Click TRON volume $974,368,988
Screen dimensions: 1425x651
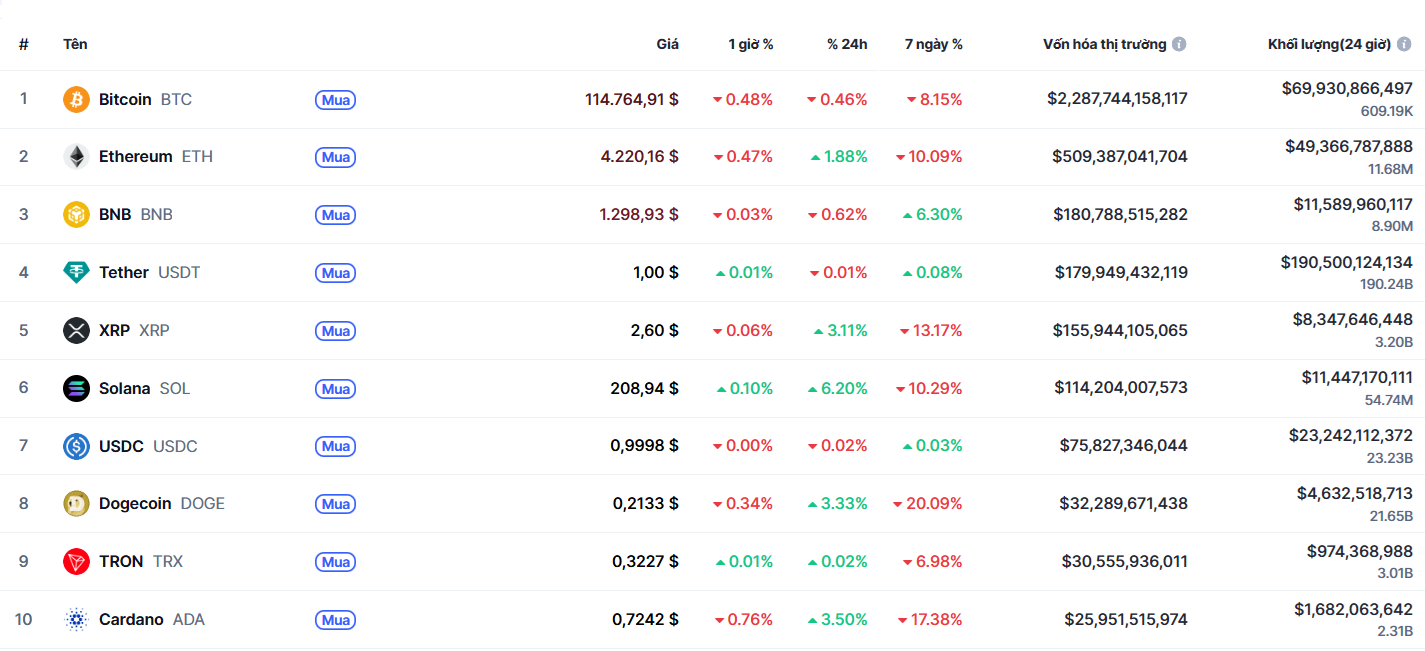pyautogui.click(x=1360, y=551)
